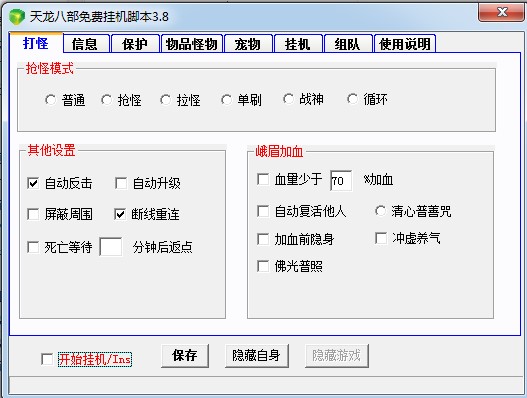The height and width of the screenshot is (398, 527).
Task: Open the 使用说明 tab
Action: (x=405, y=44)
